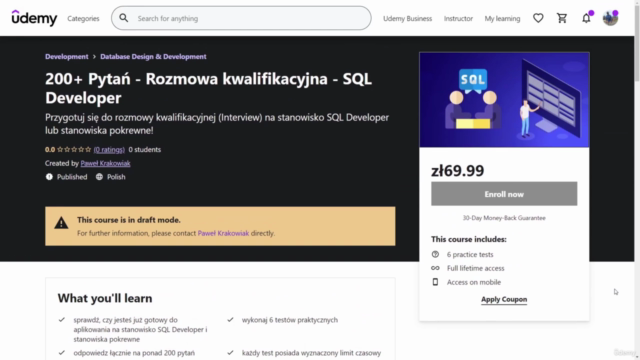This screenshot has width=640, height=360.
Task: Click checkmark beside 'odpowiedz łącznie na ponad 200'
Action: pos(62,353)
